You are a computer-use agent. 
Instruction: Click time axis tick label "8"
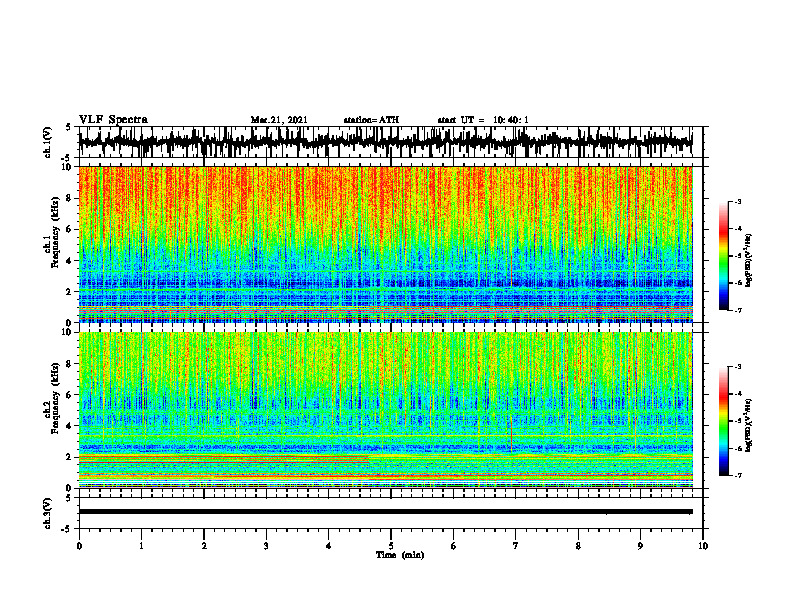(x=578, y=546)
